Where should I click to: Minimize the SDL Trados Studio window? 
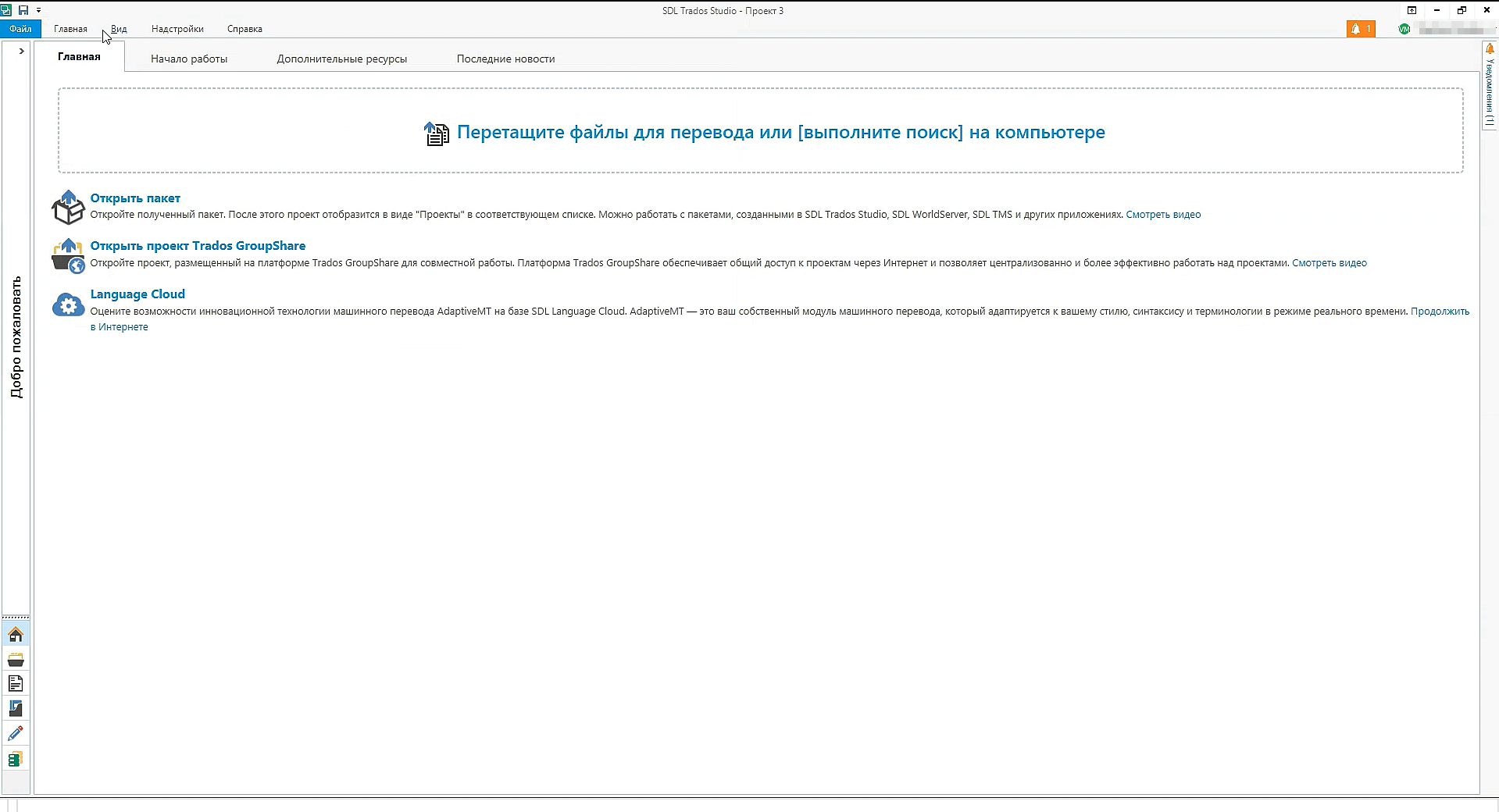pyautogui.click(x=1437, y=10)
